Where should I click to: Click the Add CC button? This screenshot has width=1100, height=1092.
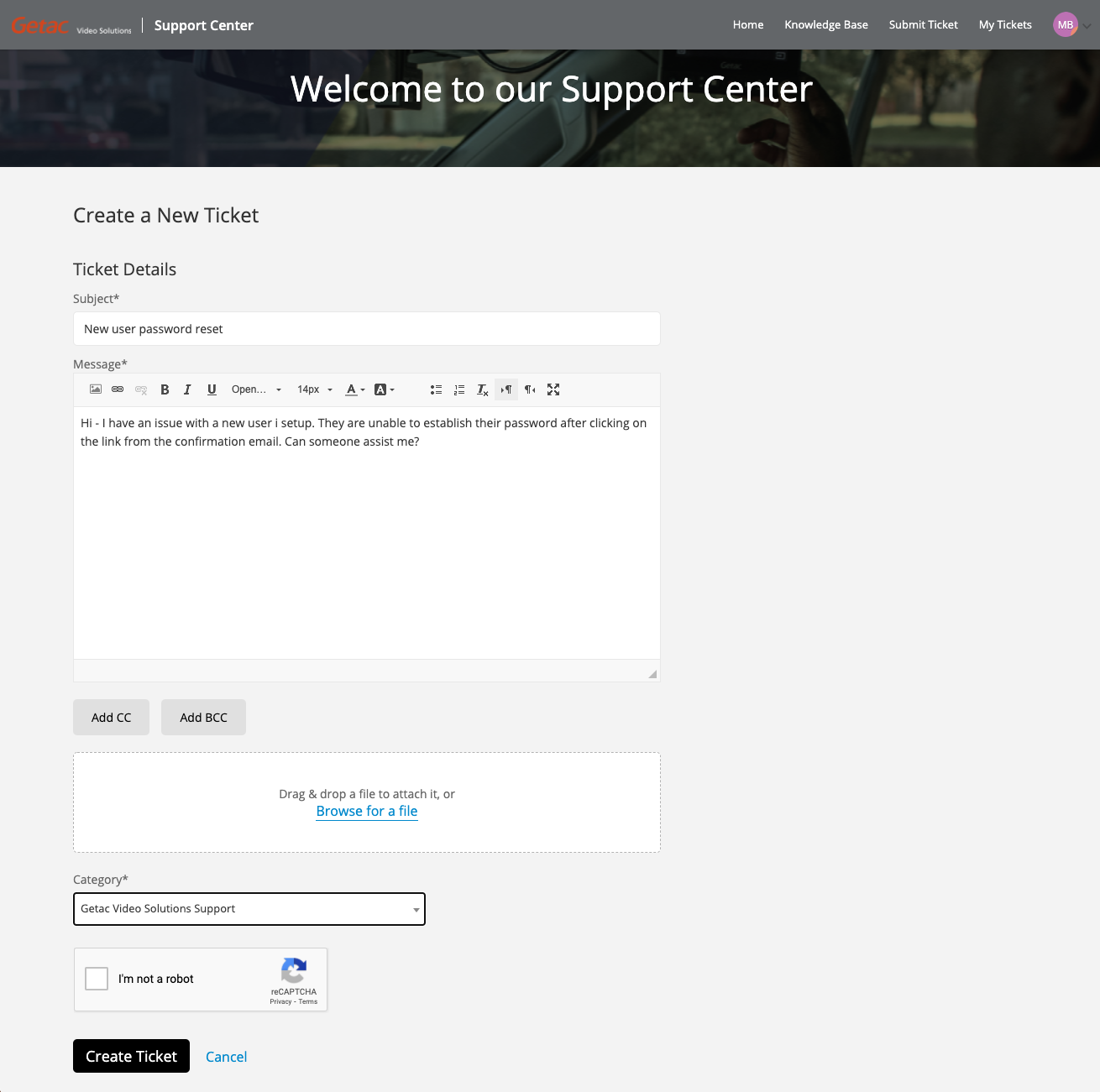(111, 718)
